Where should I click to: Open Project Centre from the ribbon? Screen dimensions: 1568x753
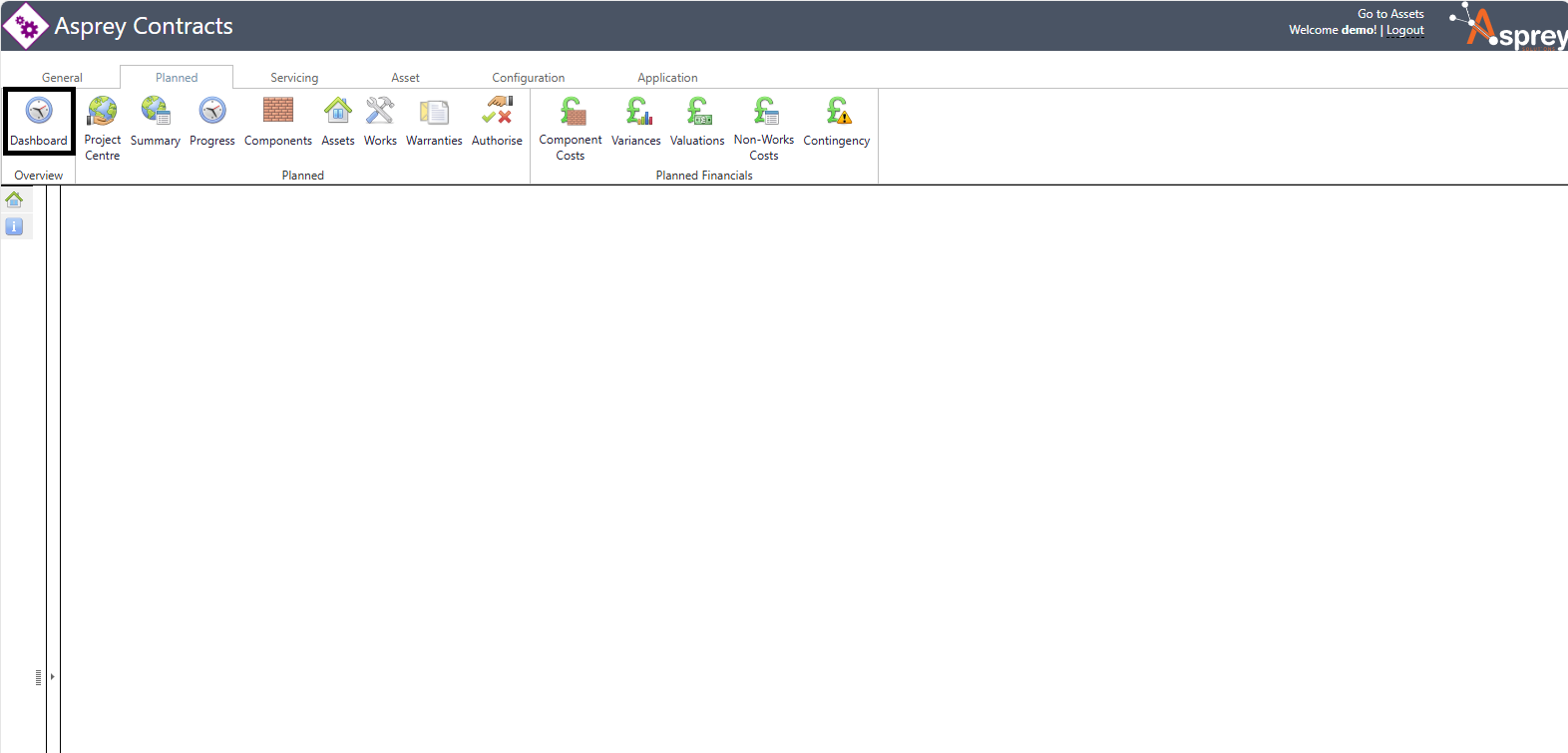point(102,111)
